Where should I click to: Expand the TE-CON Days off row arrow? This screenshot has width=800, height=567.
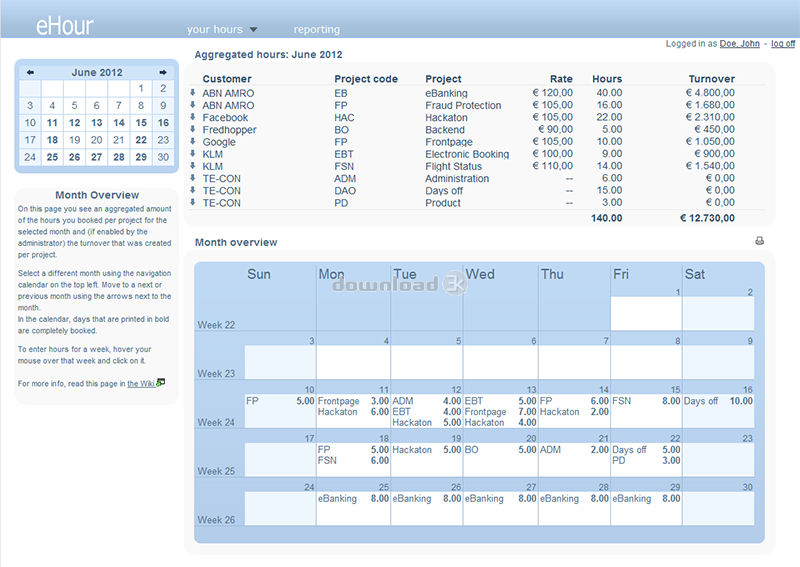(x=193, y=190)
